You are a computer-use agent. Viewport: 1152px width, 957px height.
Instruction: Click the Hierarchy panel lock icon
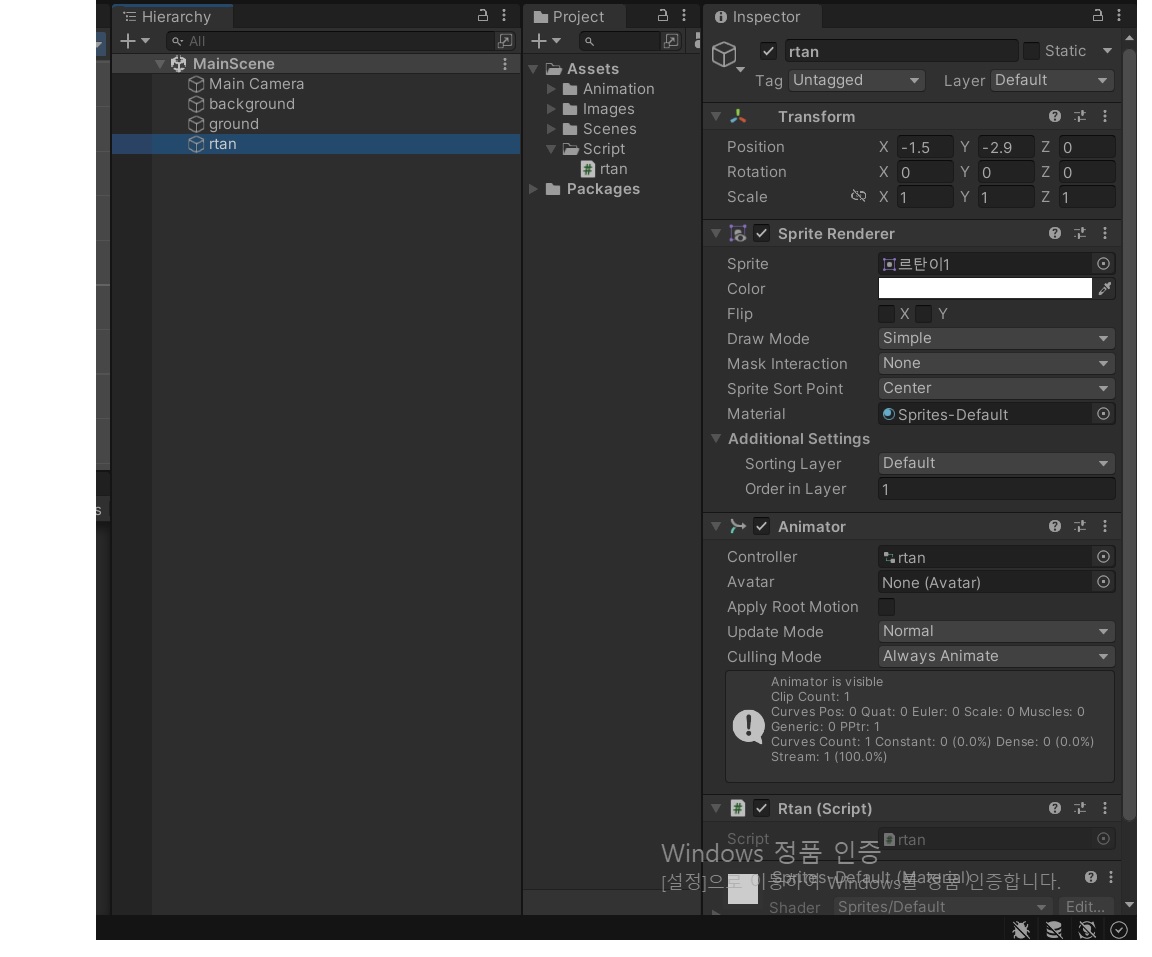tap(483, 15)
